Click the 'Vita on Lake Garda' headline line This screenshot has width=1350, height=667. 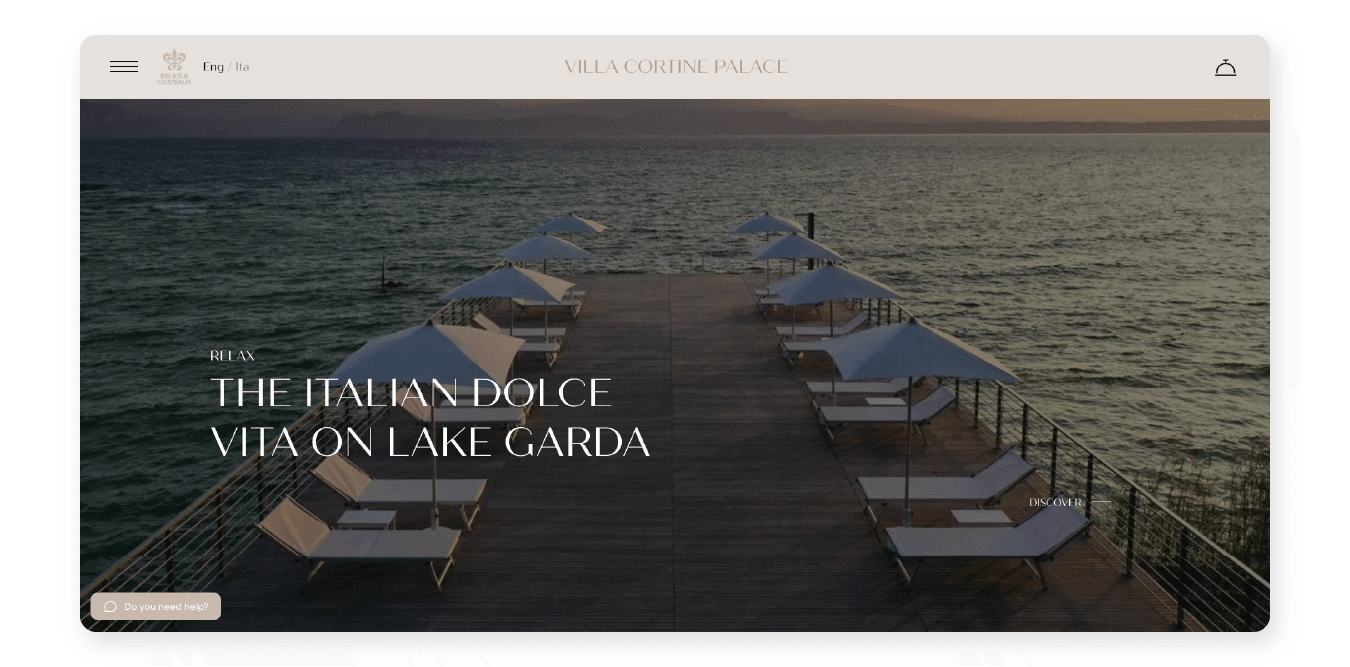[430, 443]
